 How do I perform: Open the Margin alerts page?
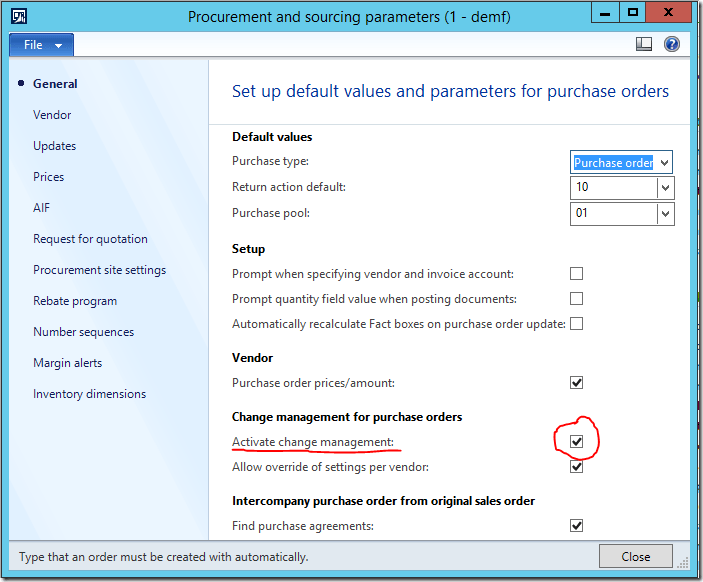pyautogui.click(x=67, y=363)
